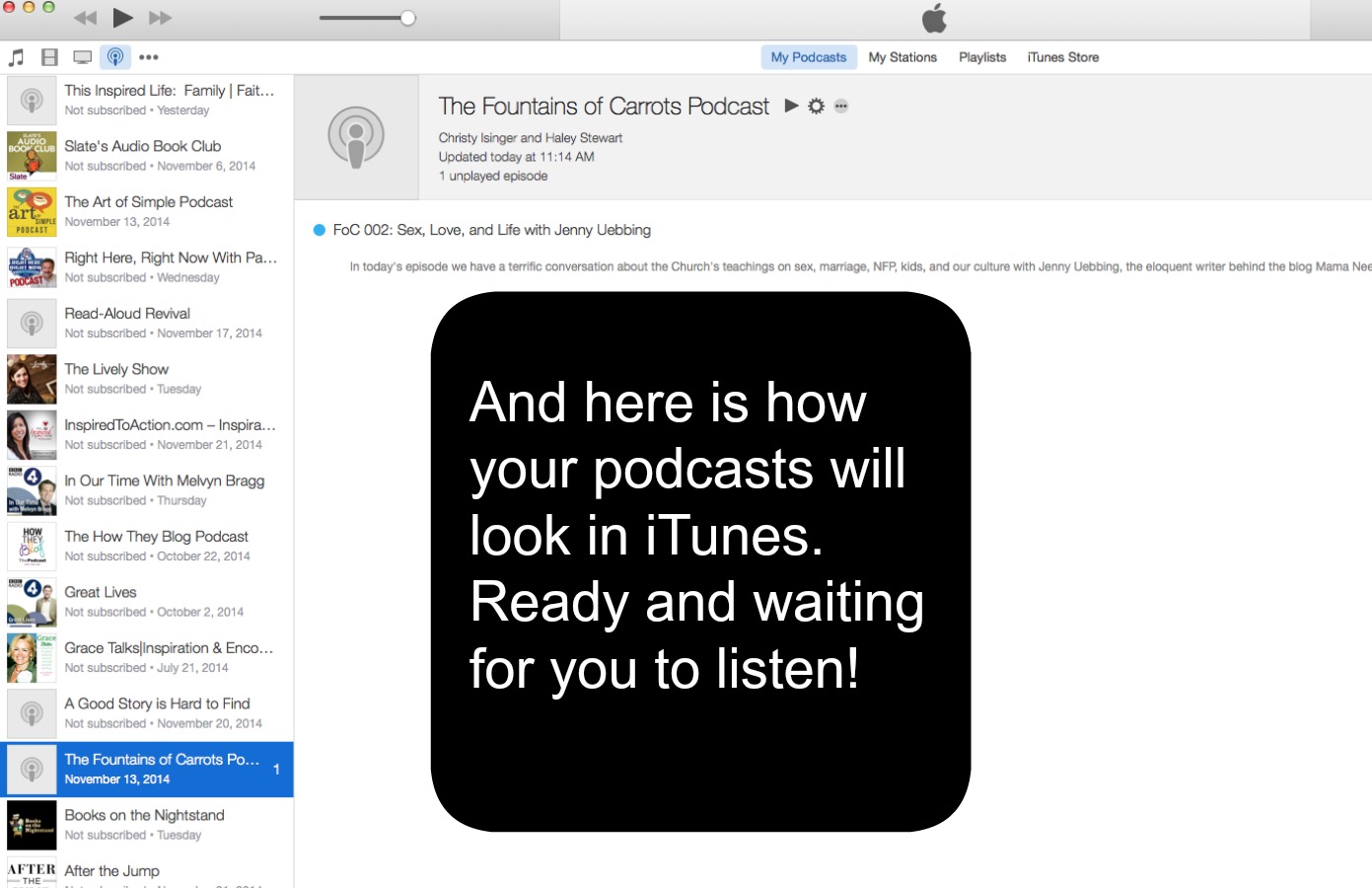This screenshot has height=888, width=1372.
Task: Select Slate's Audio Book Club podcast
Action: coord(147,155)
